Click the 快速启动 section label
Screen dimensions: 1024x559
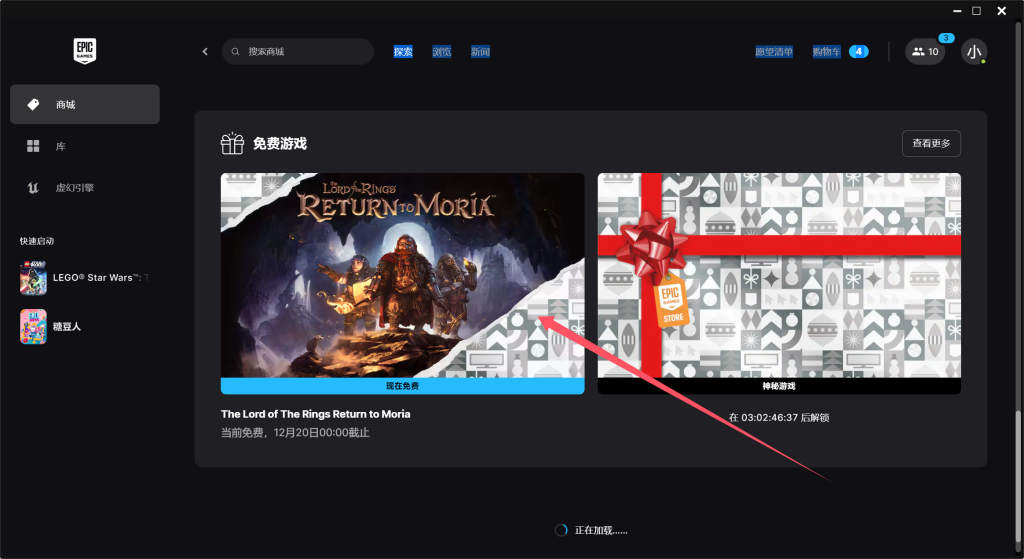point(37,241)
